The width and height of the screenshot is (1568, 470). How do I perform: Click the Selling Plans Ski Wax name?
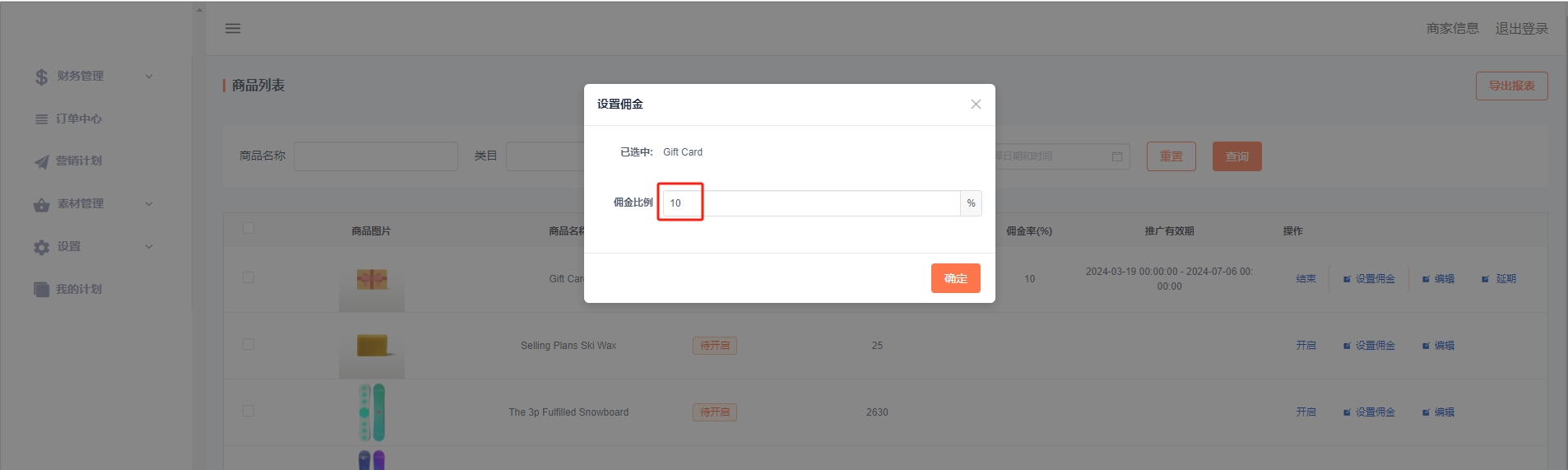point(568,346)
